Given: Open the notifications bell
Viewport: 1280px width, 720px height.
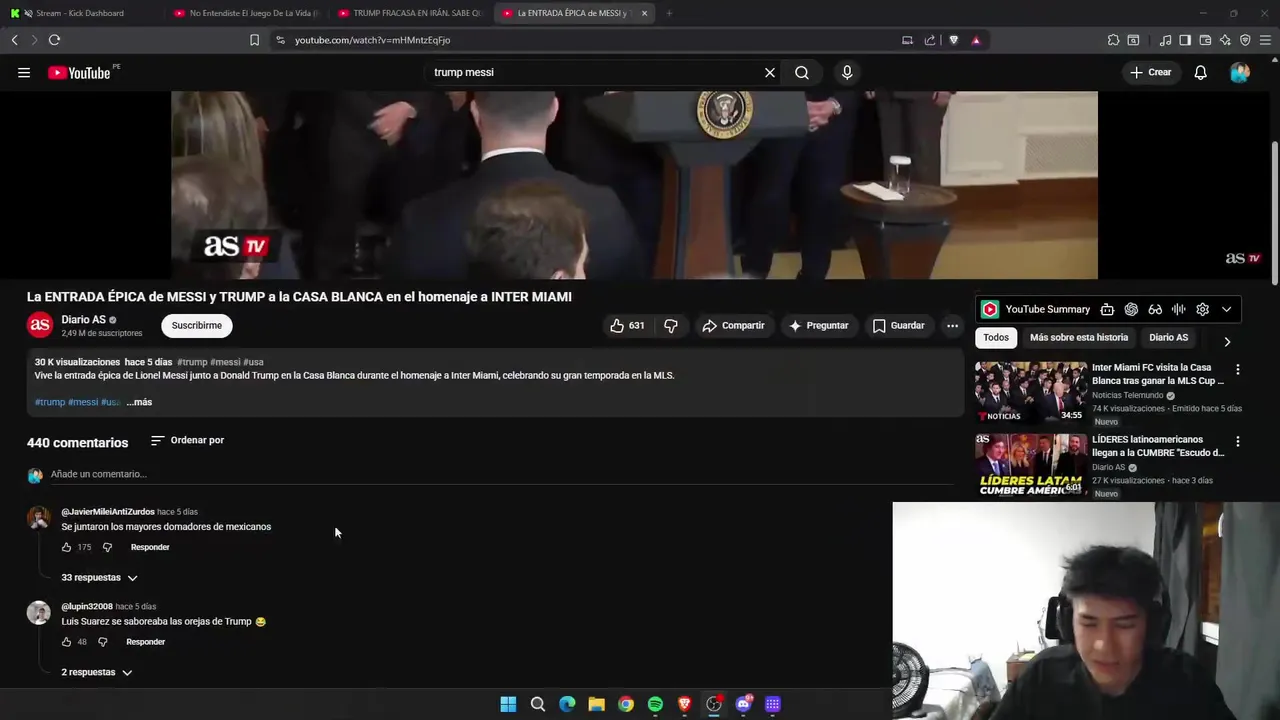Looking at the screenshot, I should tap(1201, 72).
